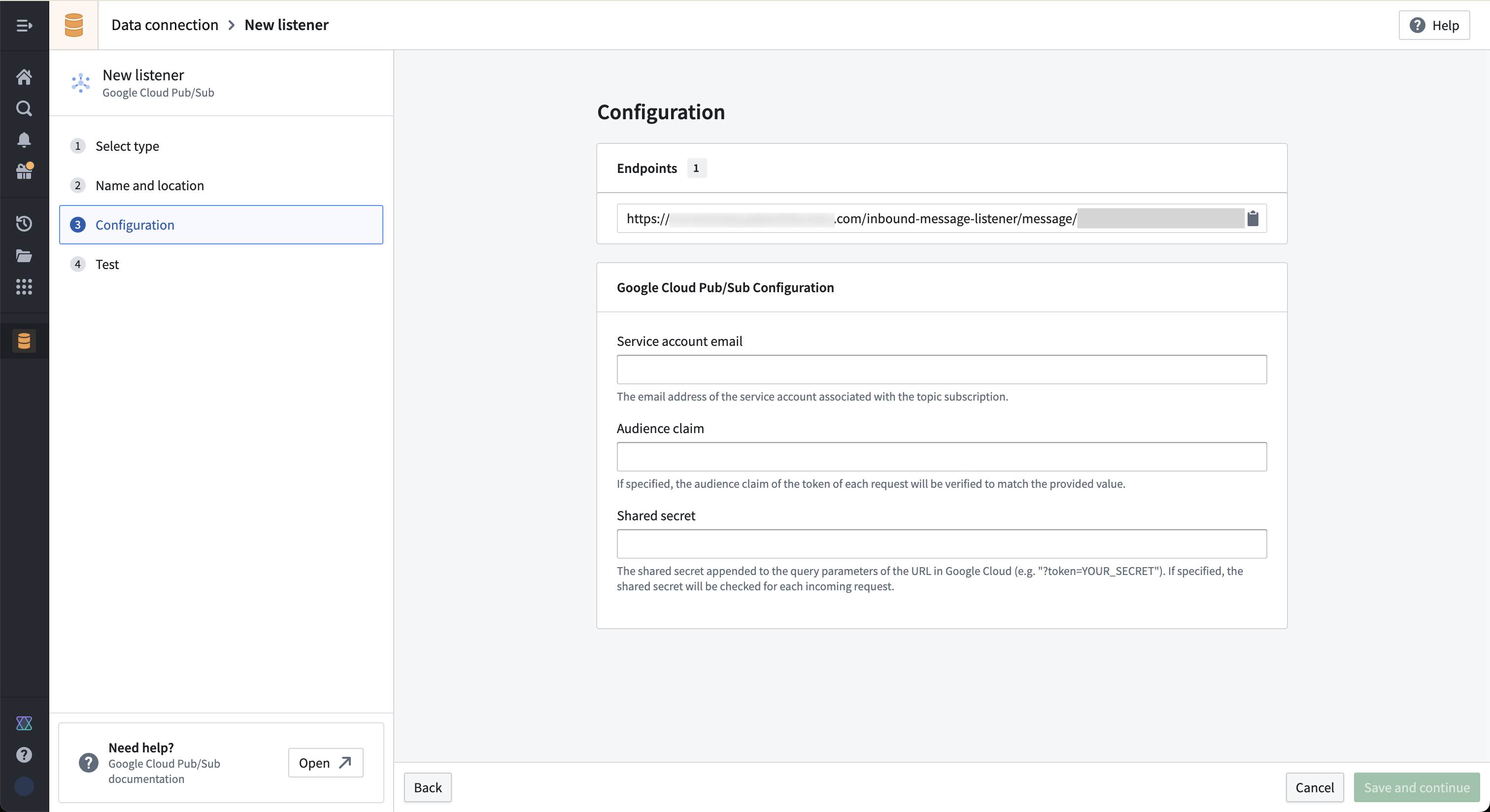This screenshot has height=812, width=1490.
Task: Click into the Shared secret field
Action: point(941,543)
